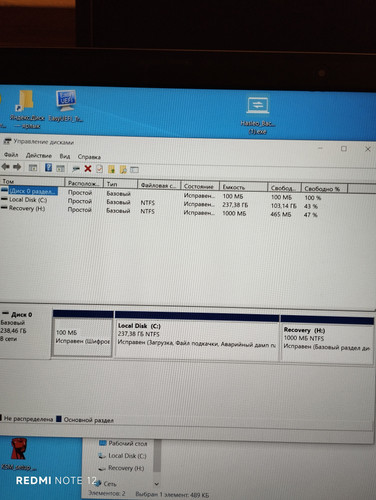
Task: Open the Hasleo_Bac... (1).exe desktop icon
Action: 258,116
